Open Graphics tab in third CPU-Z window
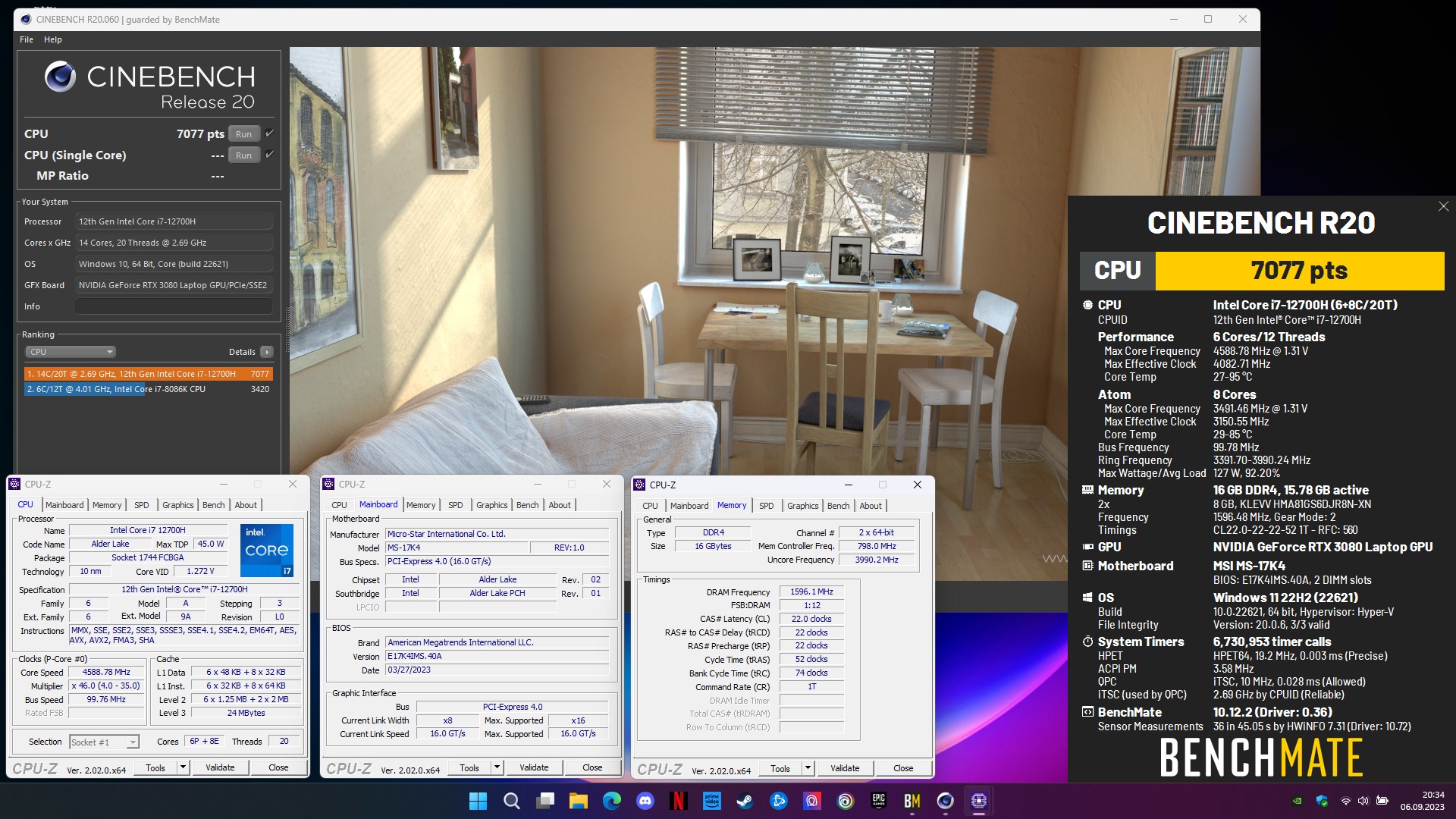Image resolution: width=1456 pixels, height=819 pixels. click(x=802, y=506)
